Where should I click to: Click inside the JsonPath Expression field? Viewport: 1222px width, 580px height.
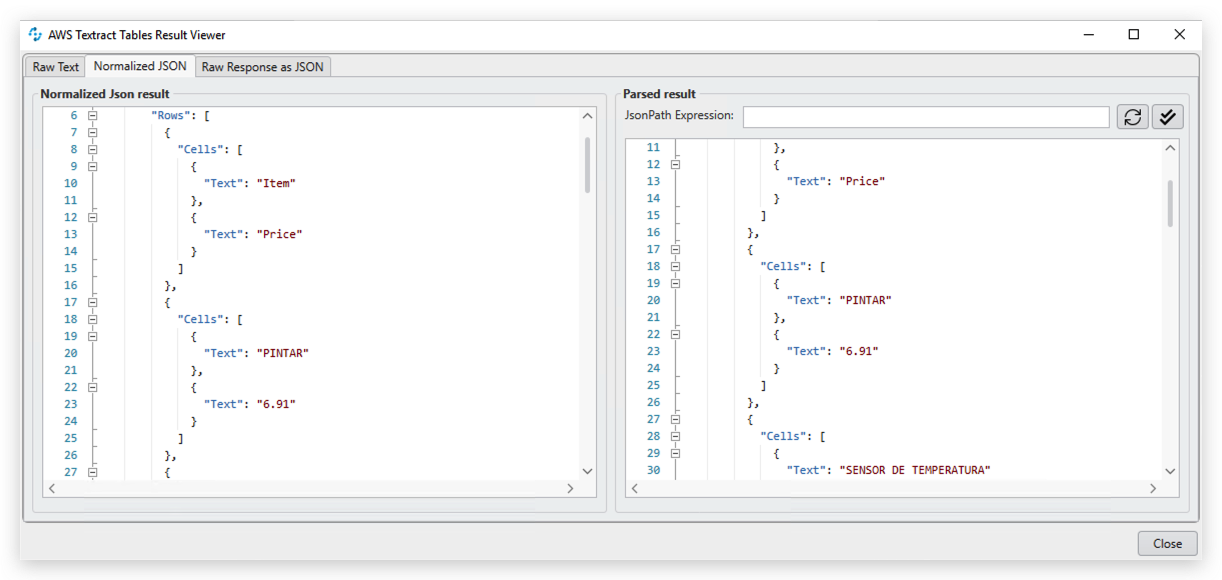point(925,116)
